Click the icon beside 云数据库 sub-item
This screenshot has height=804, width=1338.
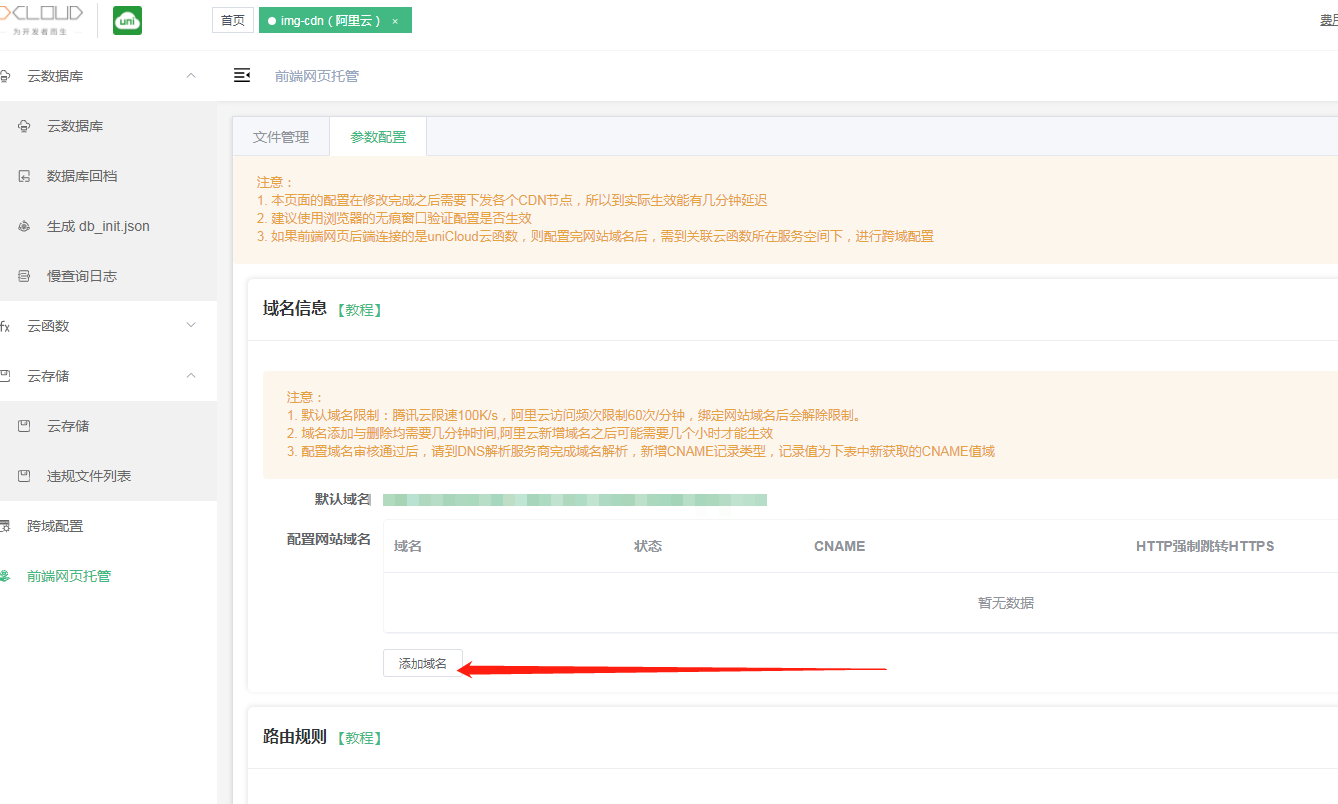click(24, 126)
